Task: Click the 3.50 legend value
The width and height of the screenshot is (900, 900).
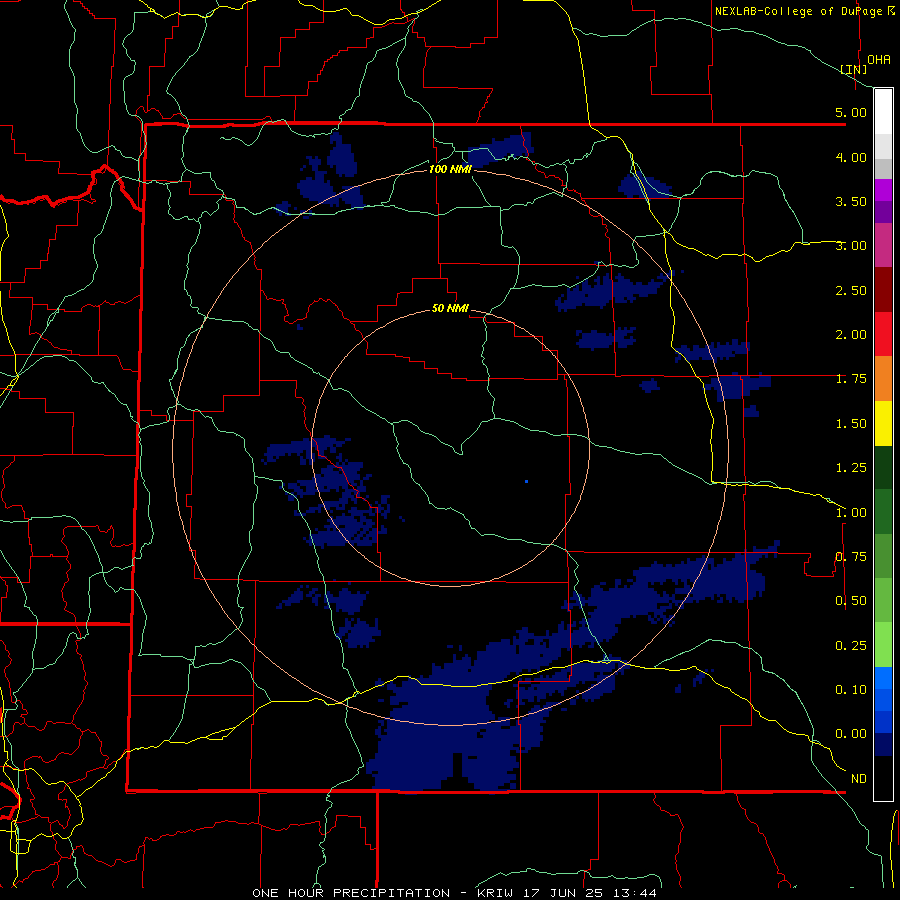Action: click(x=851, y=201)
